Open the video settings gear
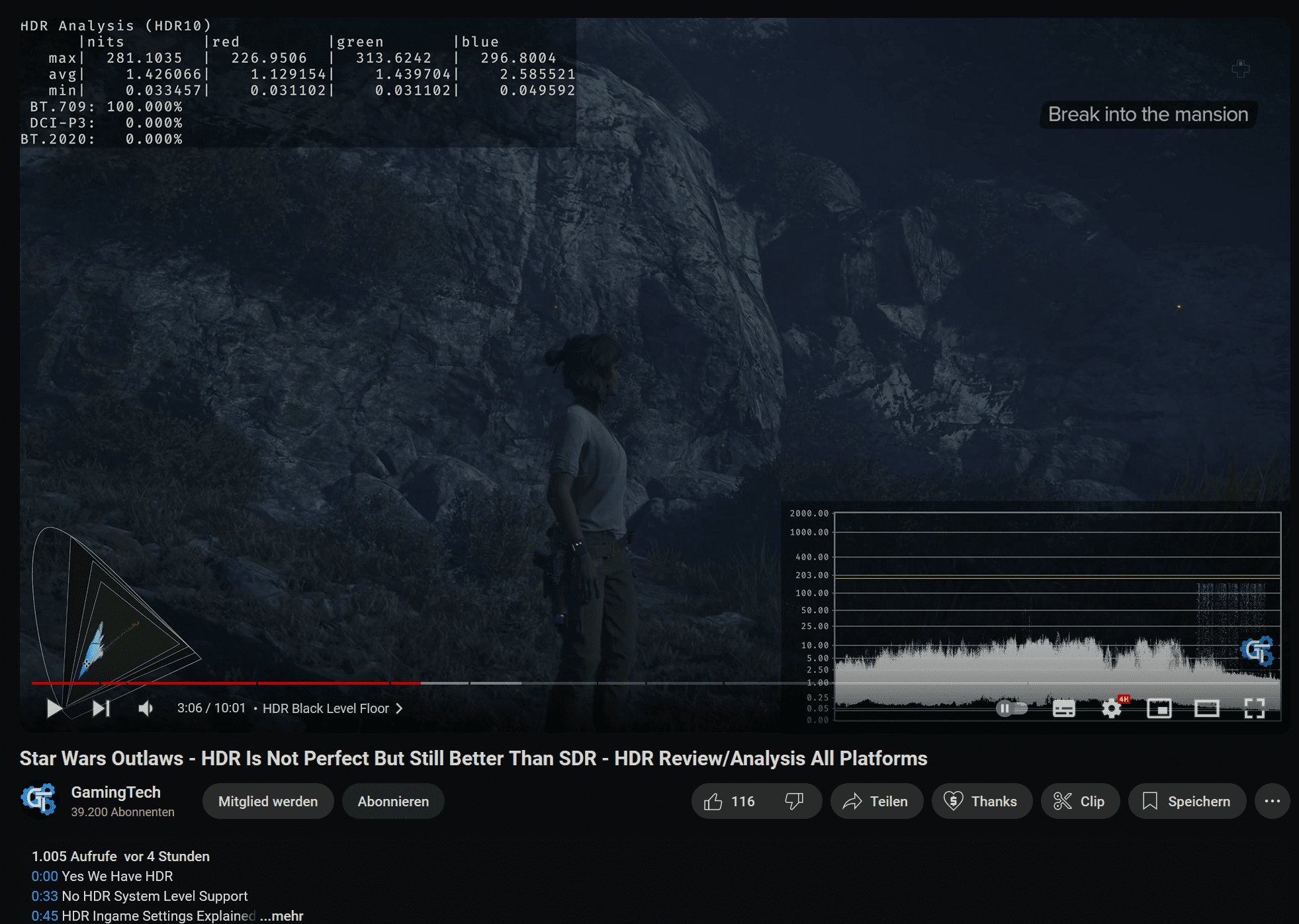 1112,708
